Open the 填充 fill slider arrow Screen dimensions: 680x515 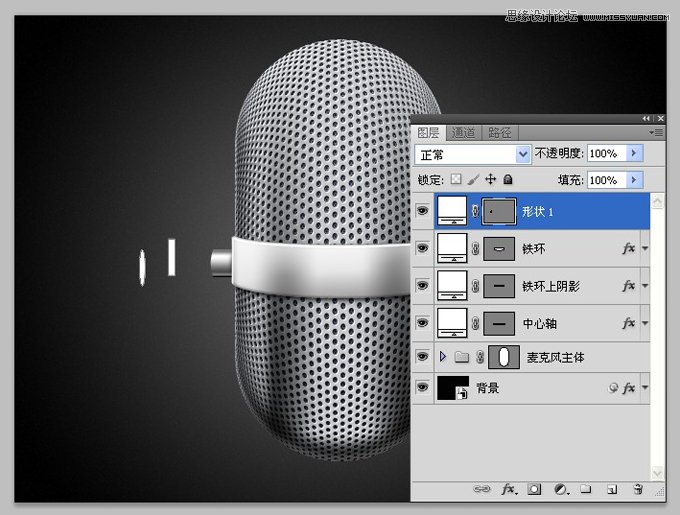(x=634, y=179)
